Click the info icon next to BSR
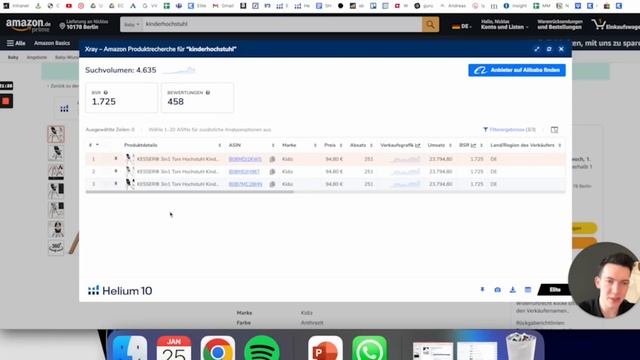Image resolution: width=640 pixels, height=360 pixels. (106, 93)
